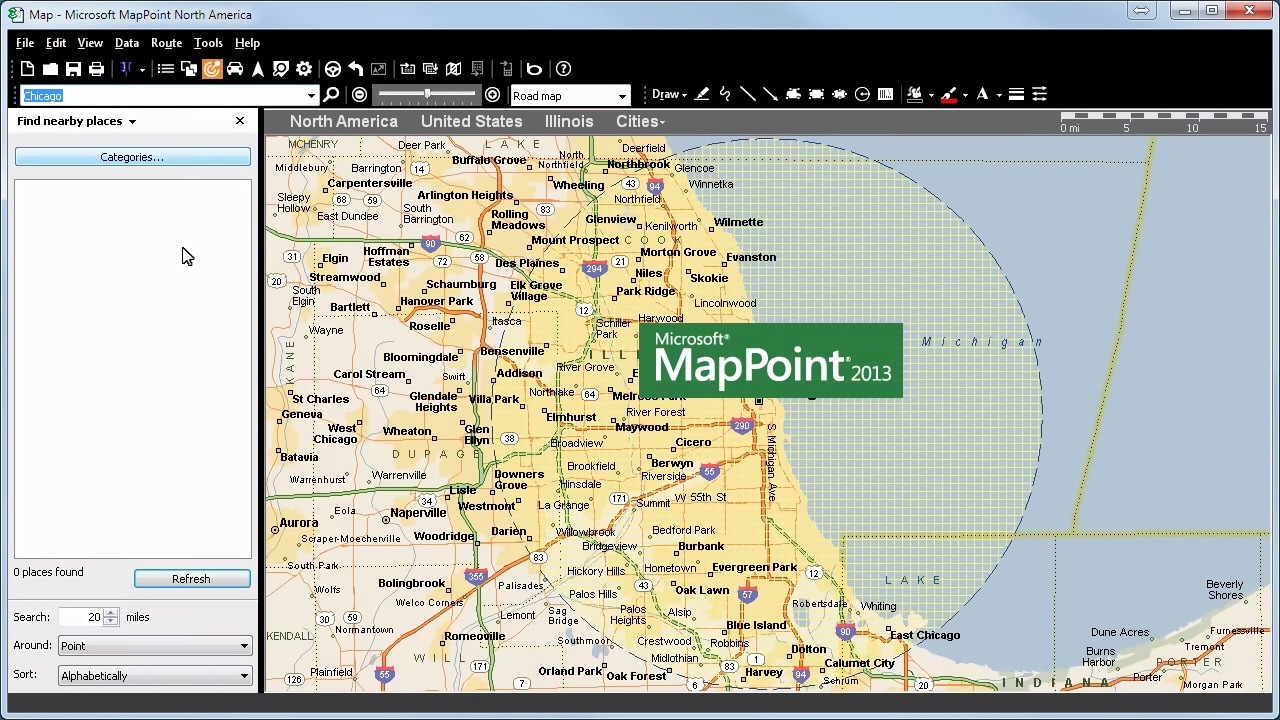Click the Route Planner car icon
This screenshot has height=720, width=1280.
pos(235,68)
